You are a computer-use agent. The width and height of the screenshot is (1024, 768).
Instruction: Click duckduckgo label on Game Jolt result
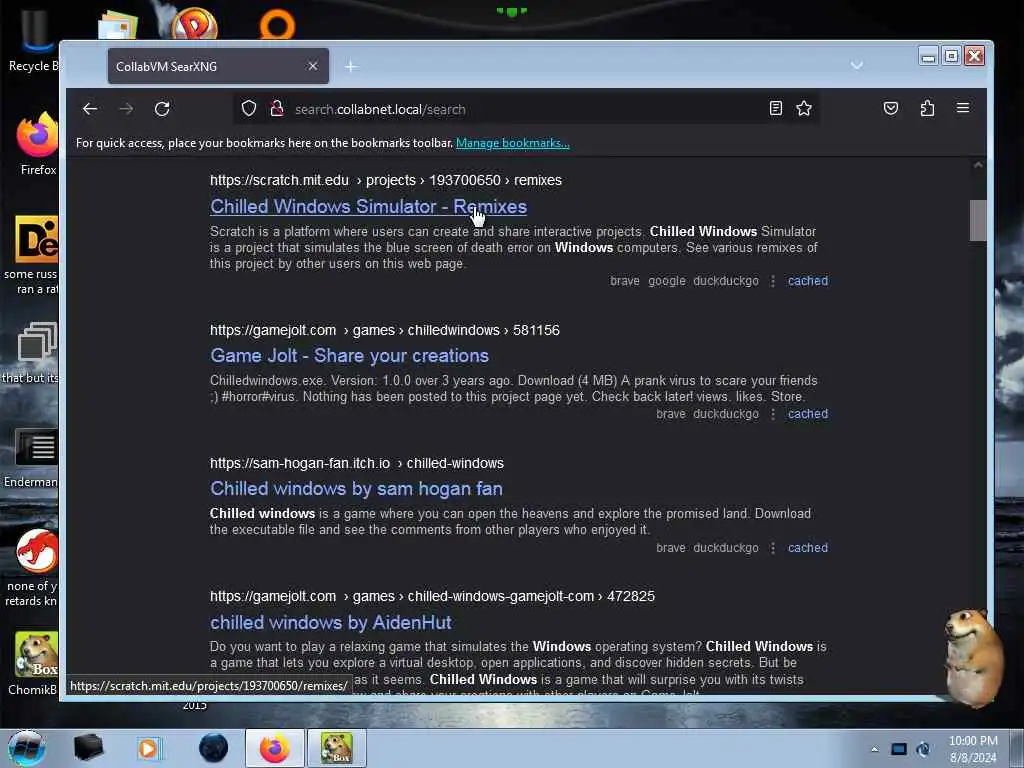pos(726,414)
